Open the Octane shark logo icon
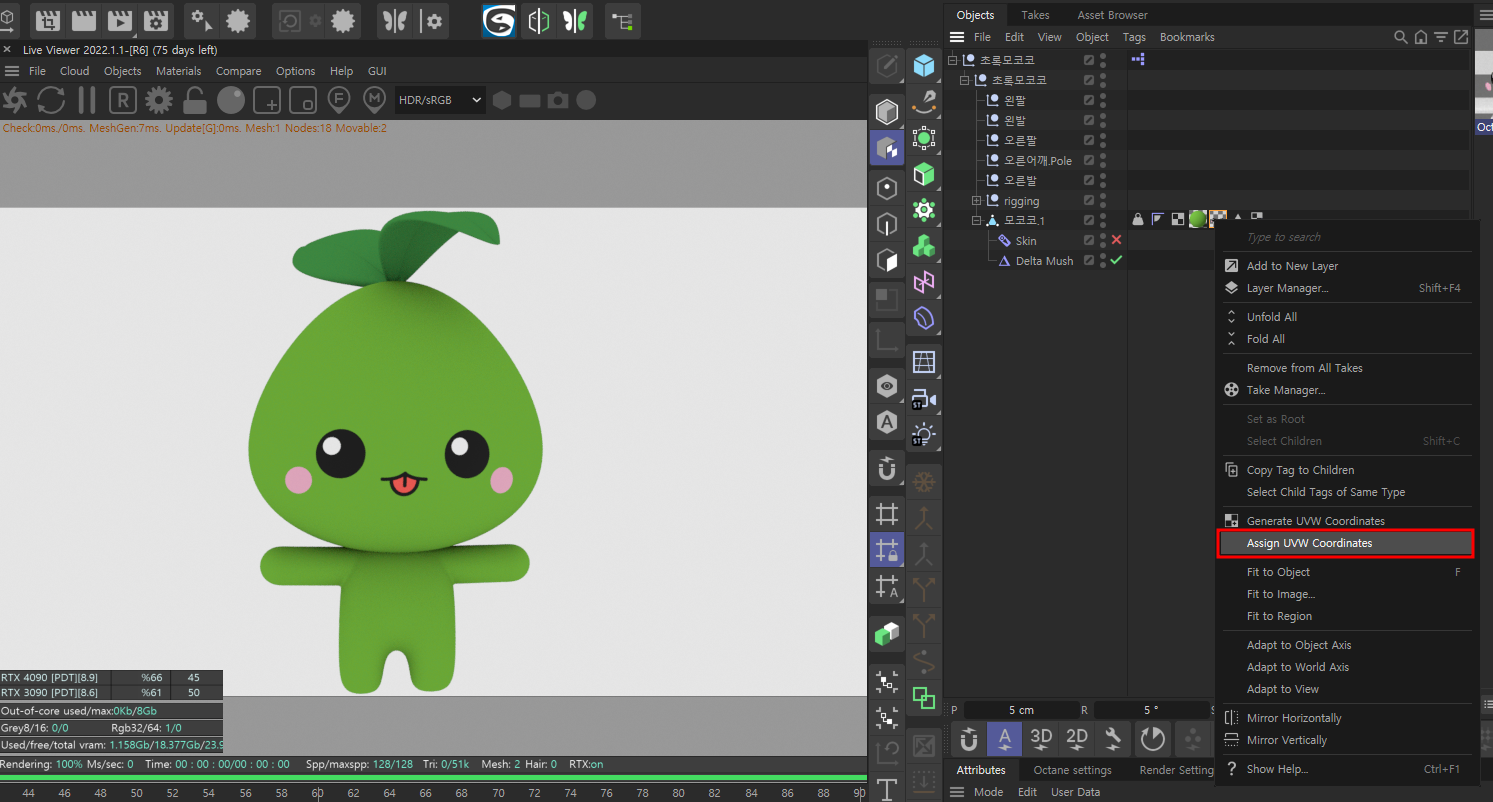Image resolution: width=1493 pixels, height=802 pixels. pos(499,20)
